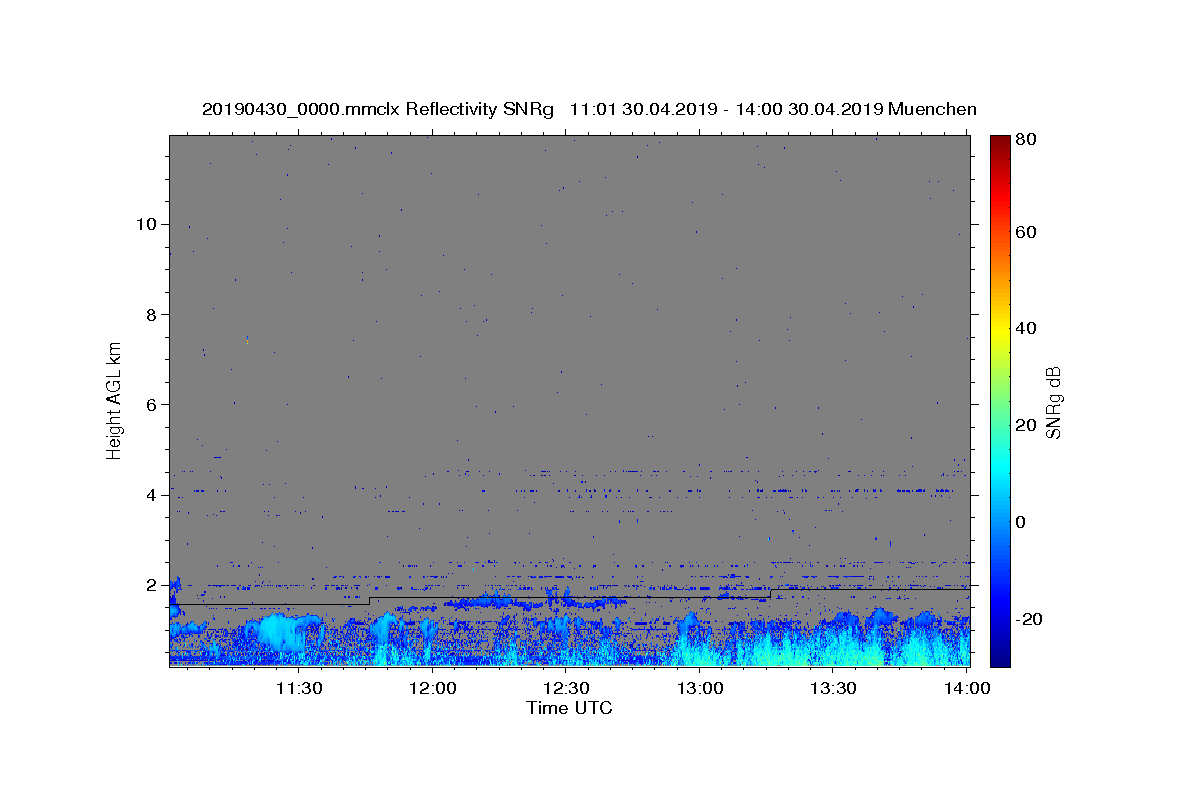The width and height of the screenshot is (1200, 800).
Task: Click the 4 km height tick label
Action: 150,495
